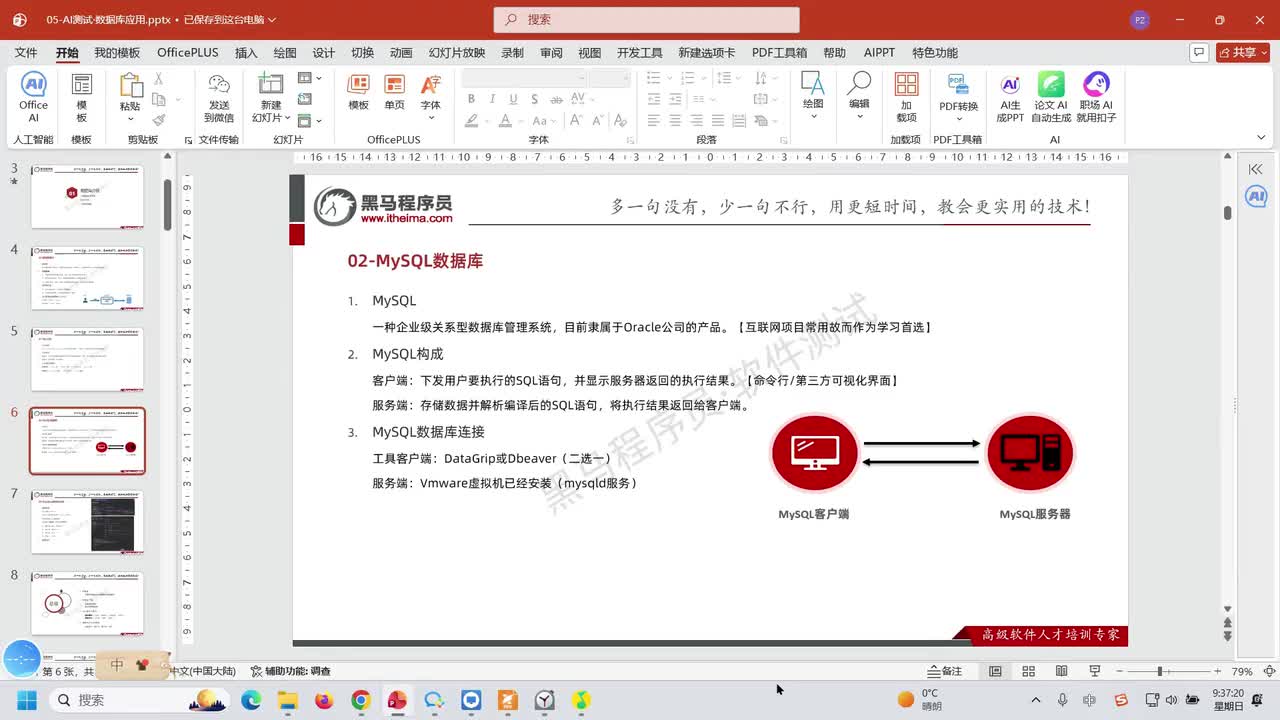Start slideshow from status bar
The image size is (1280, 720).
click(1094, 671)
